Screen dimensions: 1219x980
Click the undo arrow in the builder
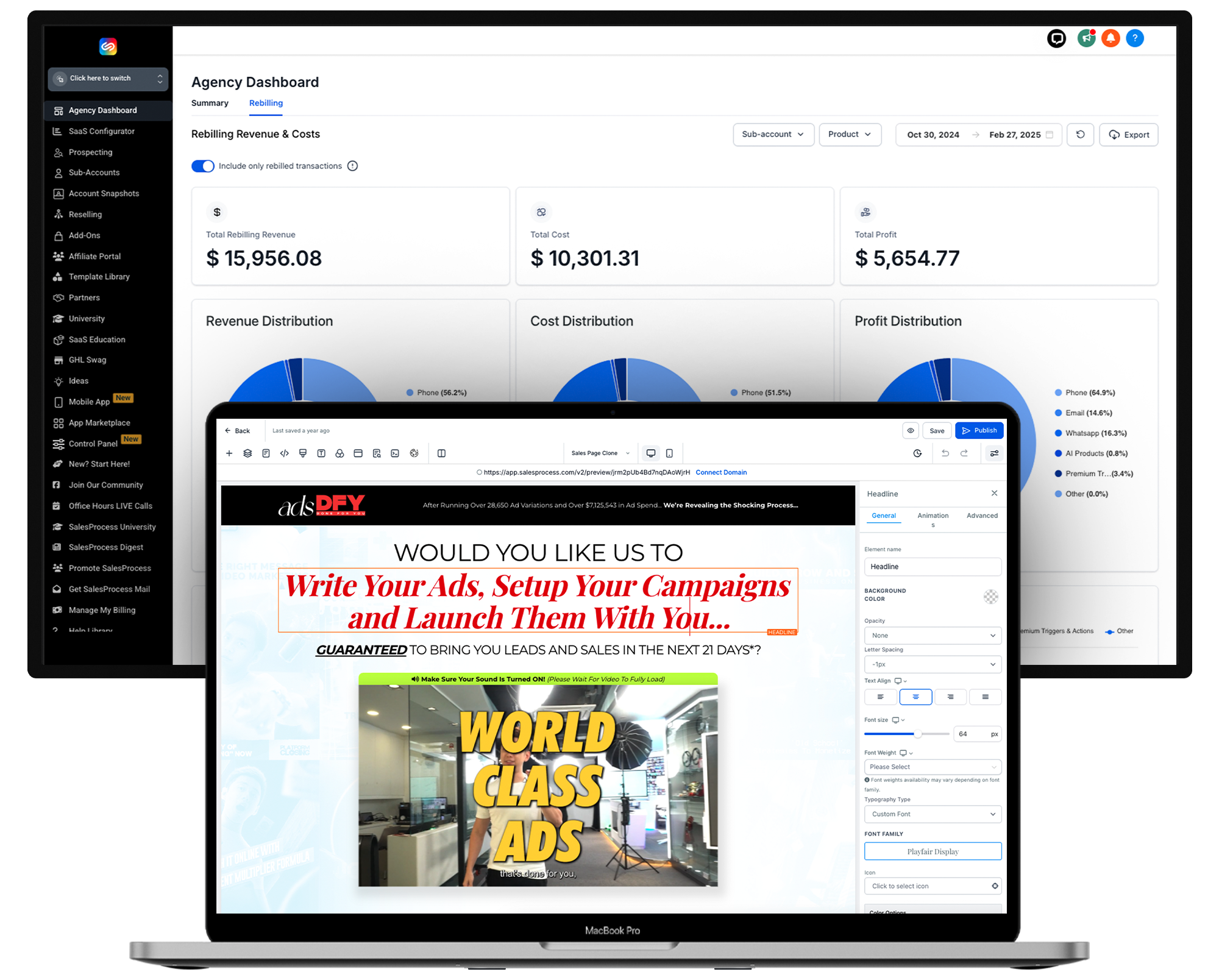coord(945,453)
